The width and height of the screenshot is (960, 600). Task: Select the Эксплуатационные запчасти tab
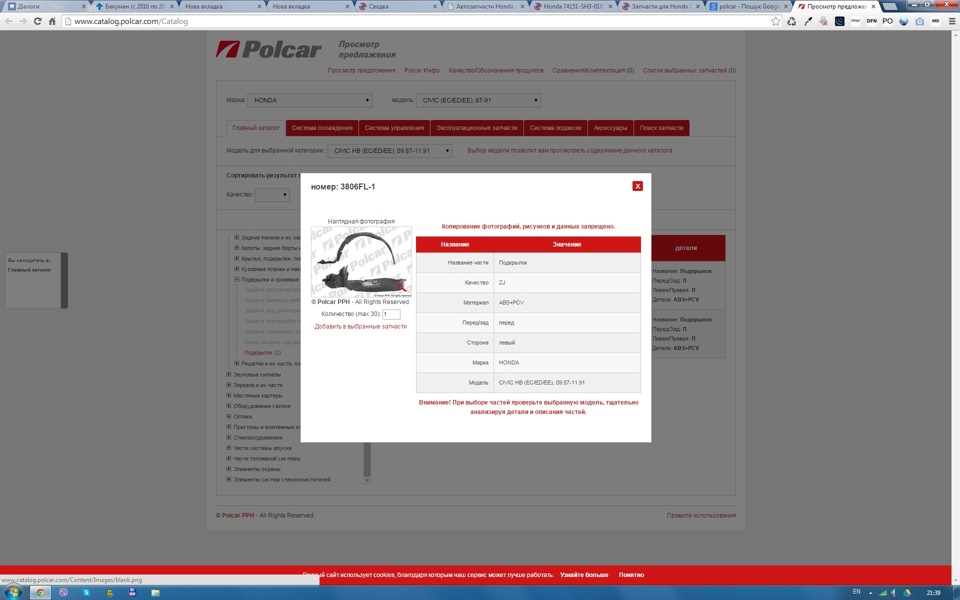[476, 128]
